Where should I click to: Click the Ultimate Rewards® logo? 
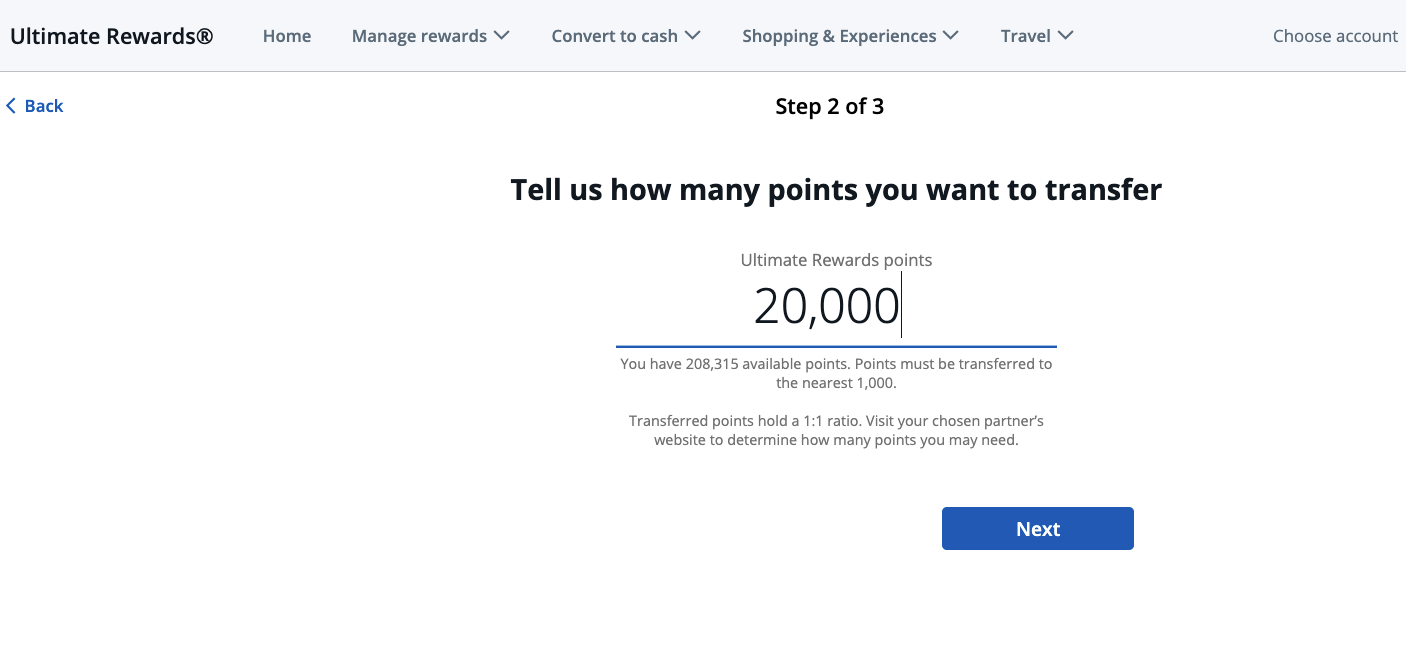coord(112,35)
